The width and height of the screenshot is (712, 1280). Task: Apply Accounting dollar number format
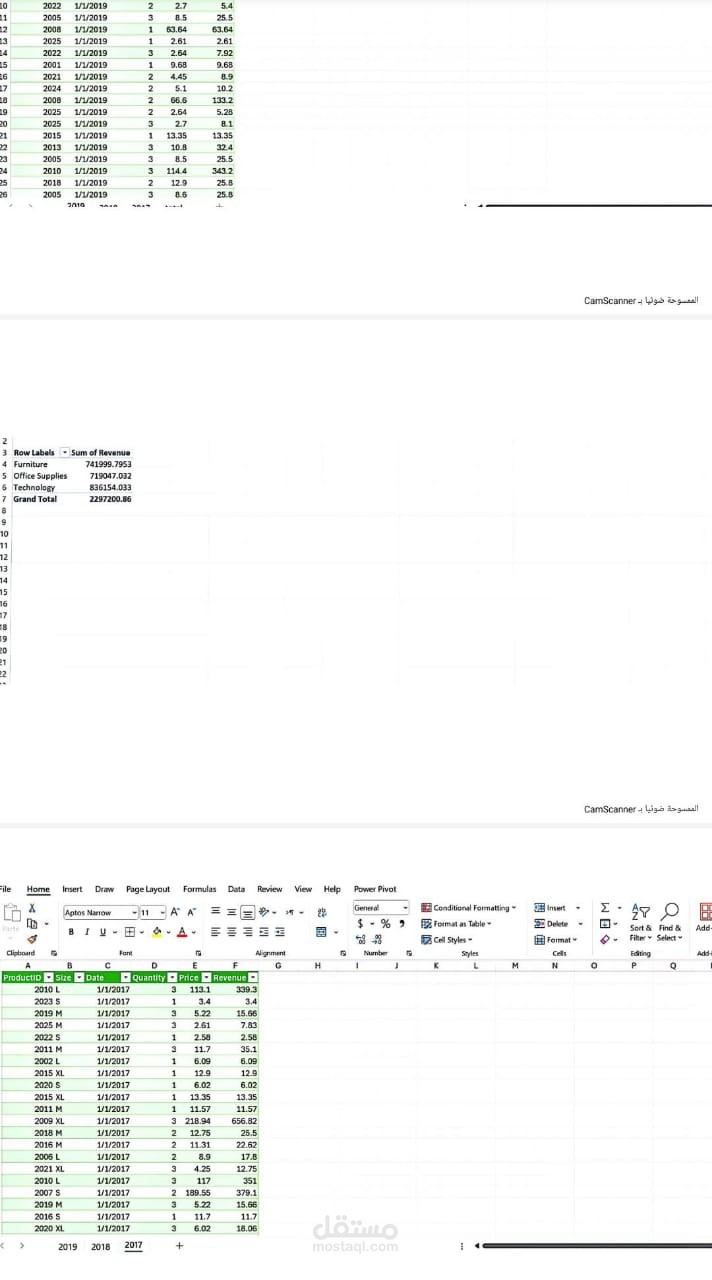360,924
